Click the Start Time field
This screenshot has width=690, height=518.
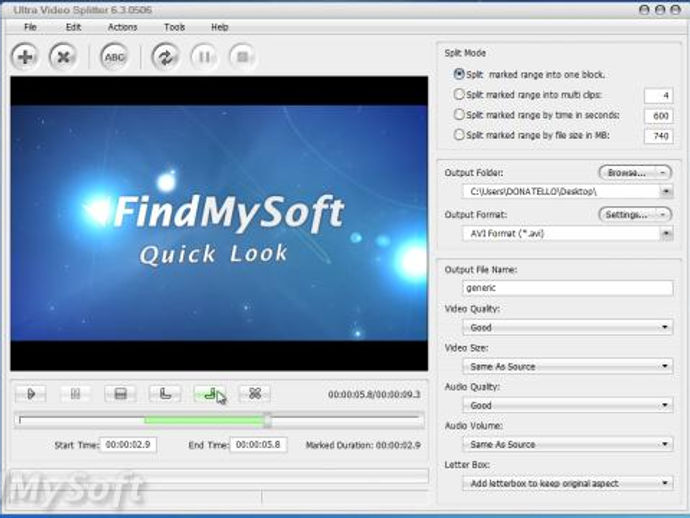click(128, 445)
